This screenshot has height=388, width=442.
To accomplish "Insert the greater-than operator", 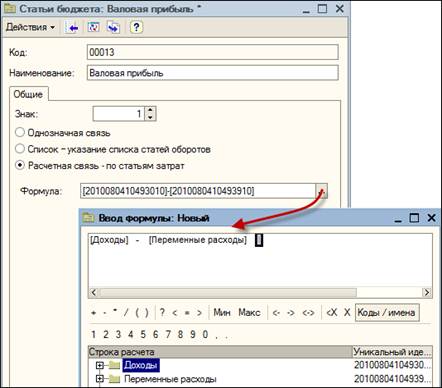I will [x=199, y=313].
